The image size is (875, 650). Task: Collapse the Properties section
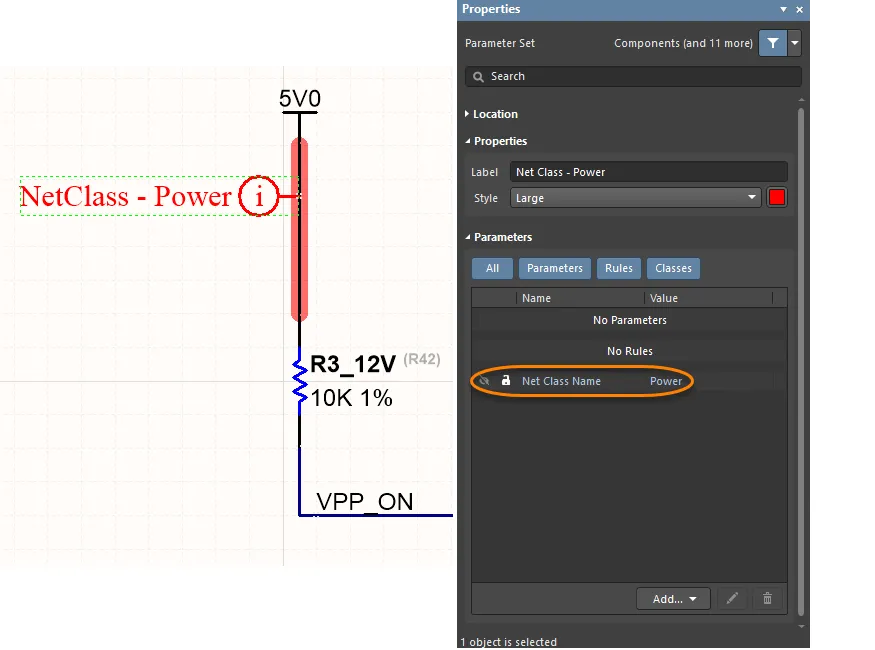468,141
